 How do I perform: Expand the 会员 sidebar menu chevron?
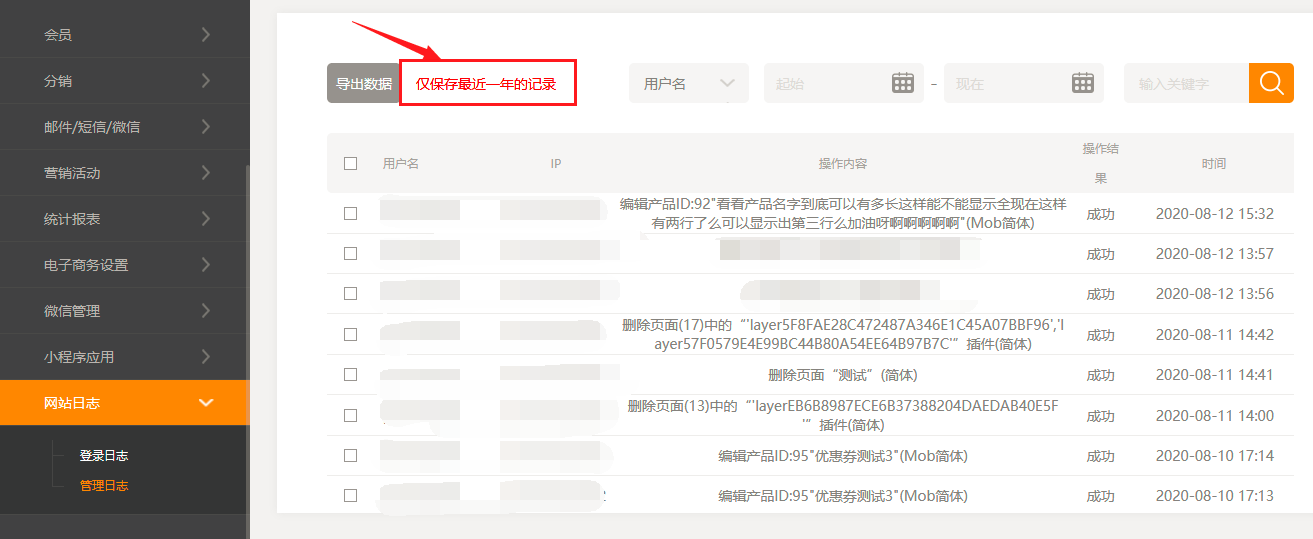click(x=205, y=35)
